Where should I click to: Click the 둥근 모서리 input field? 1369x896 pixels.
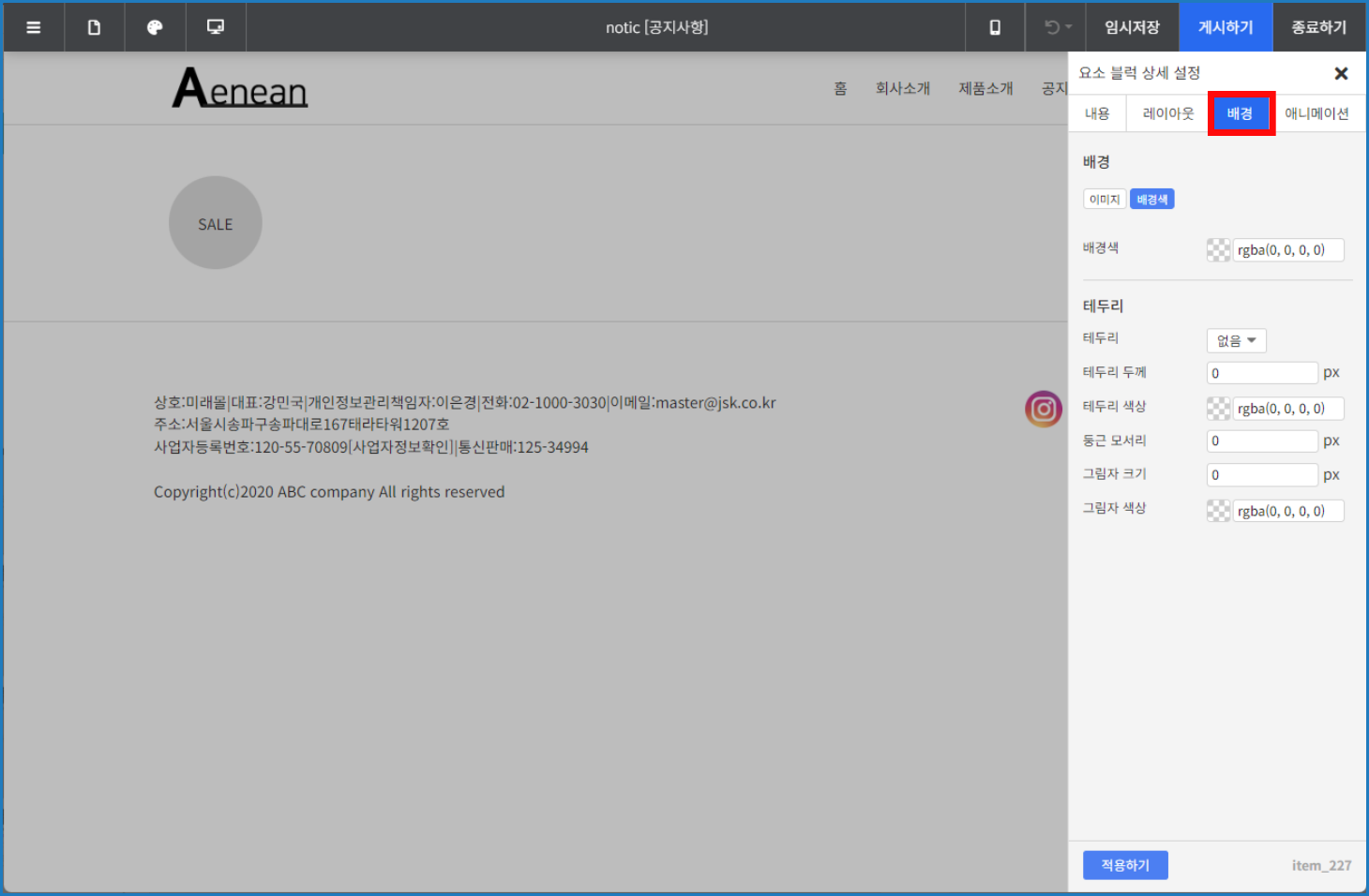pyautogui.click(x=1262, y=441)
